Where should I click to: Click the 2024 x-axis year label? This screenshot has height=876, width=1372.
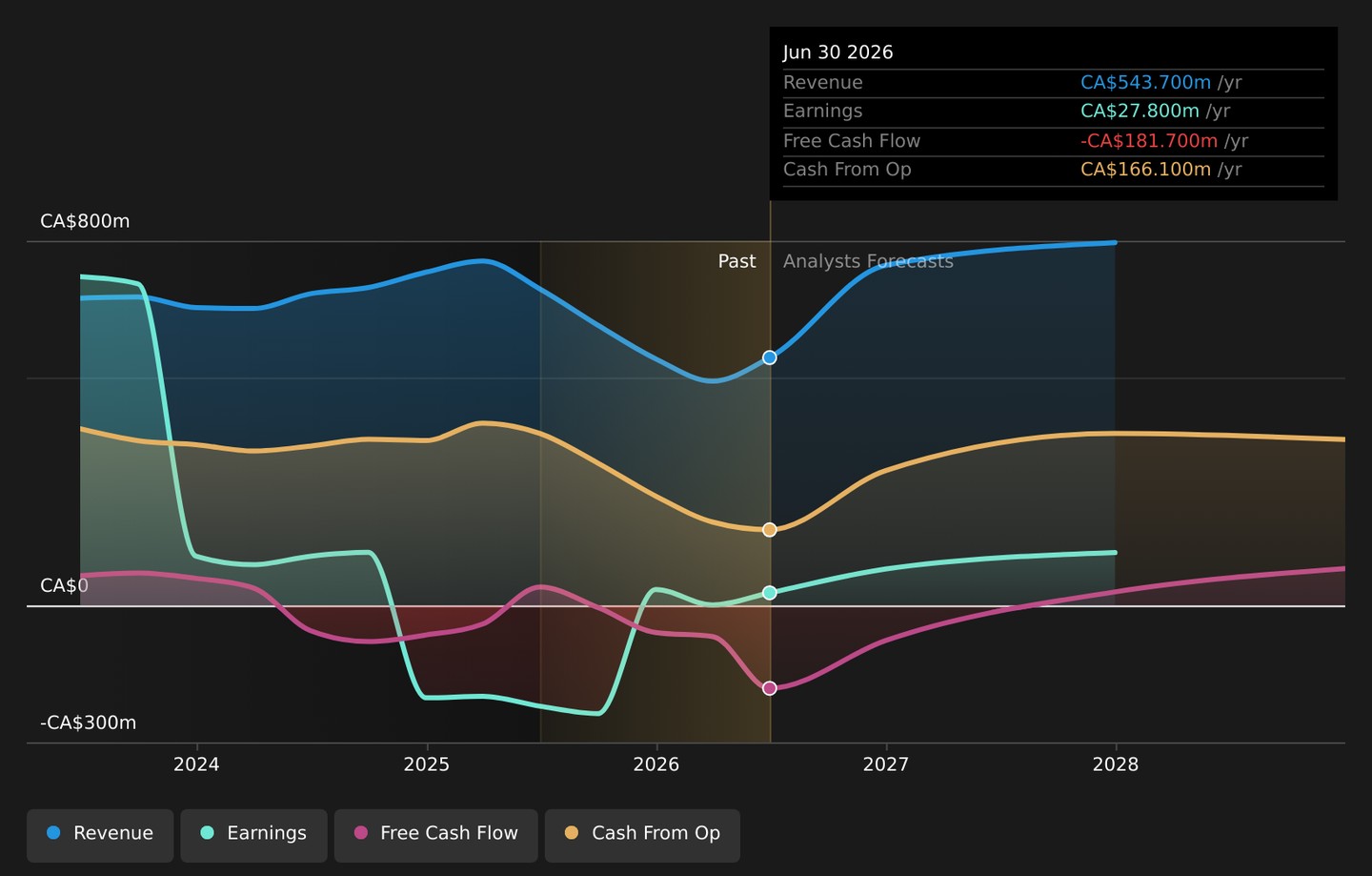point(196,764)
